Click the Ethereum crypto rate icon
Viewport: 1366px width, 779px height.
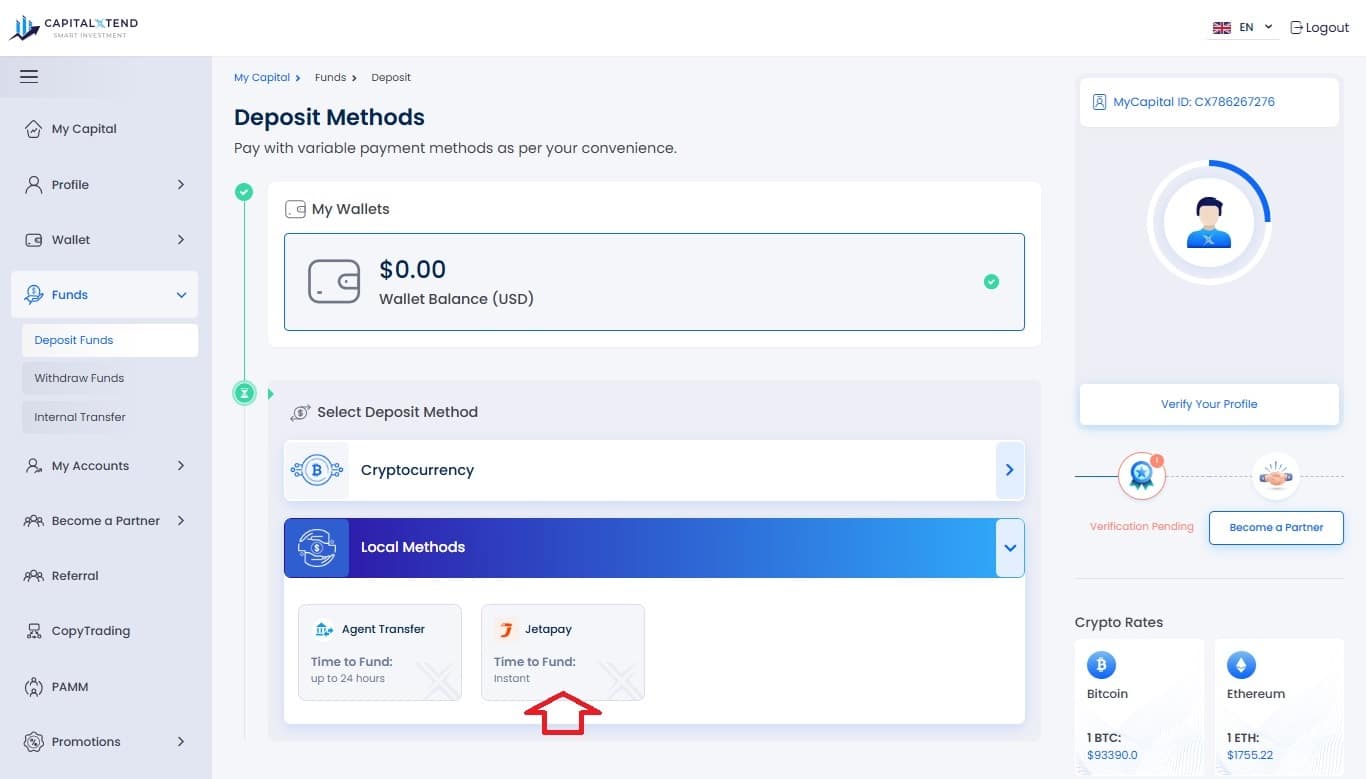click(x=1241, y=664)
